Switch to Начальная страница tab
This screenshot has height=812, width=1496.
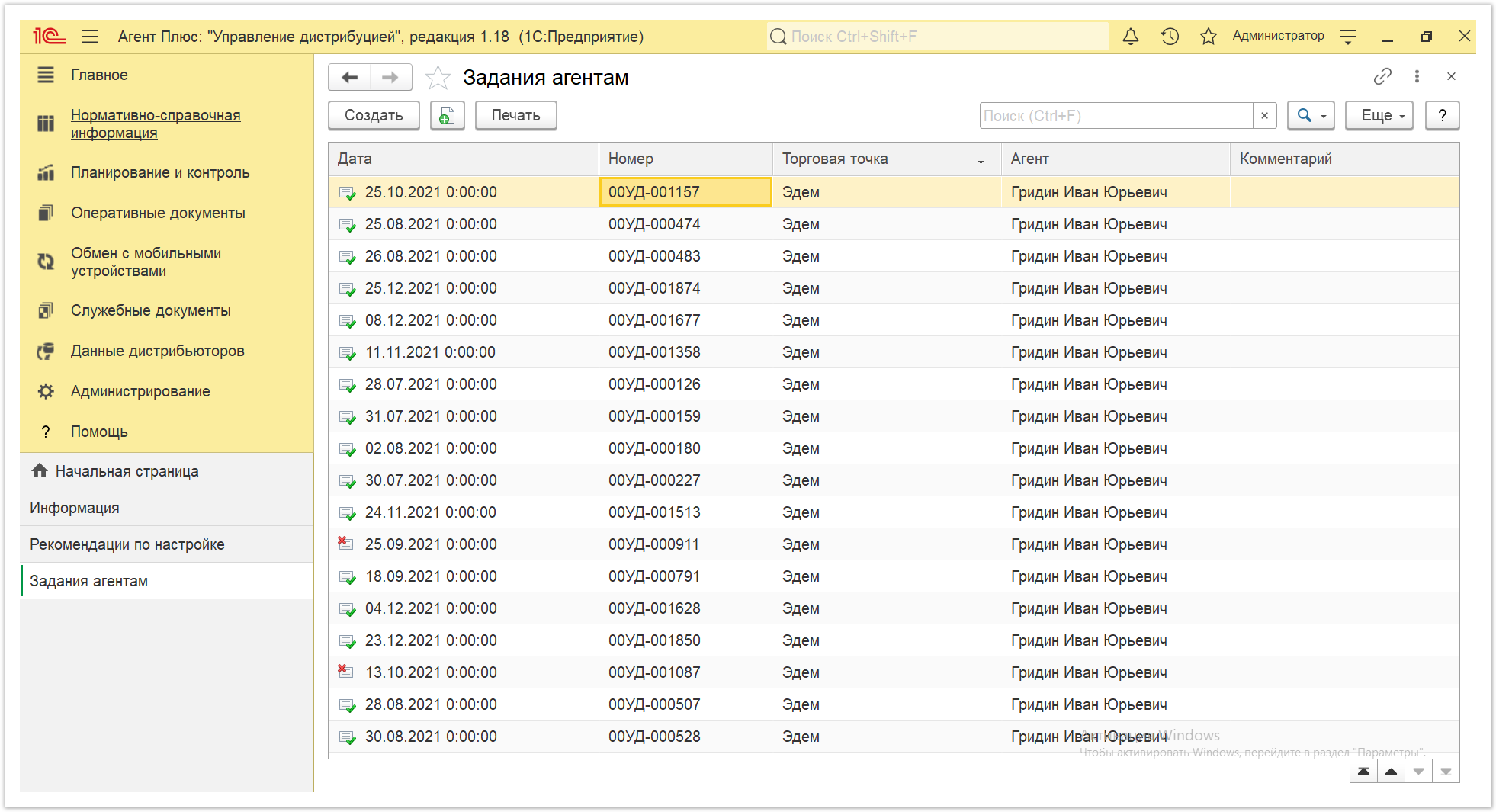click(x=167, y=471)
